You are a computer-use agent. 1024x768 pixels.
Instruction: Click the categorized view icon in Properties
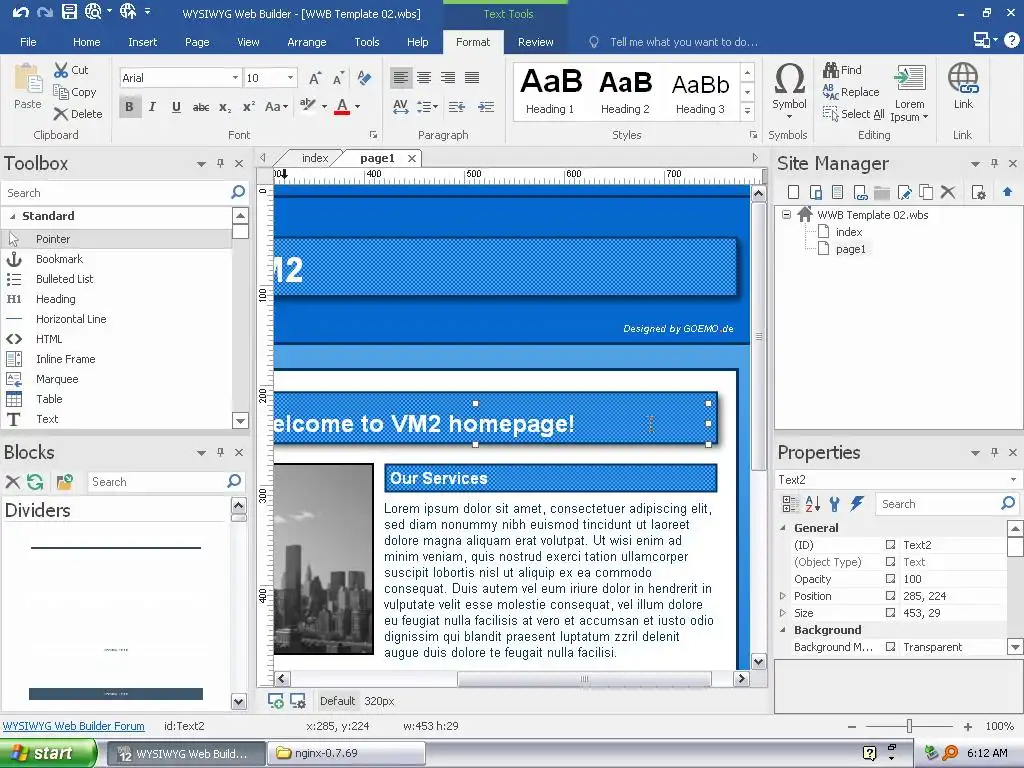pos(790,504)
